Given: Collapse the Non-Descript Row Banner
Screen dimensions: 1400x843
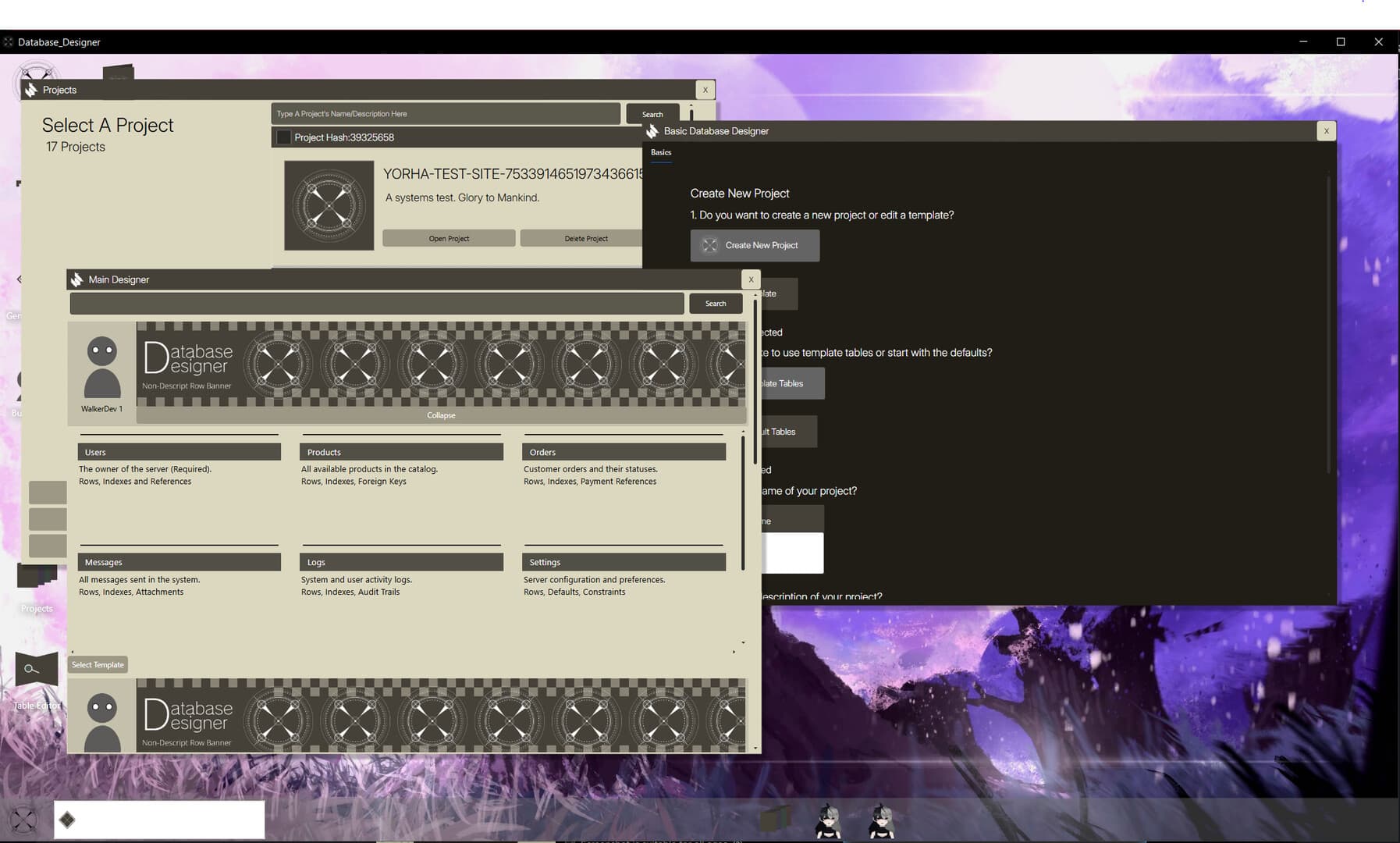Looking at the screenshot, I should point(441,414).
